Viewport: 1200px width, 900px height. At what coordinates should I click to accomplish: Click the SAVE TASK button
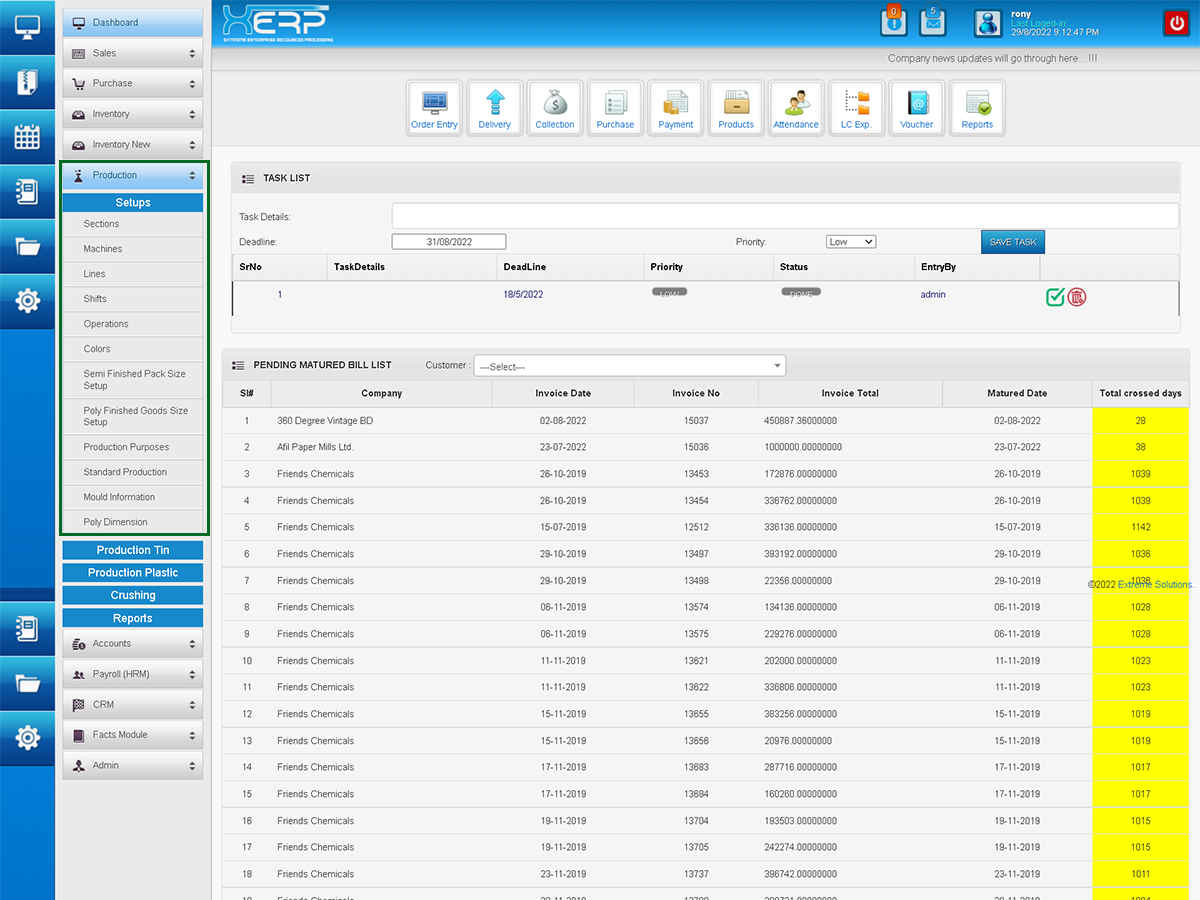point(1012,242)
